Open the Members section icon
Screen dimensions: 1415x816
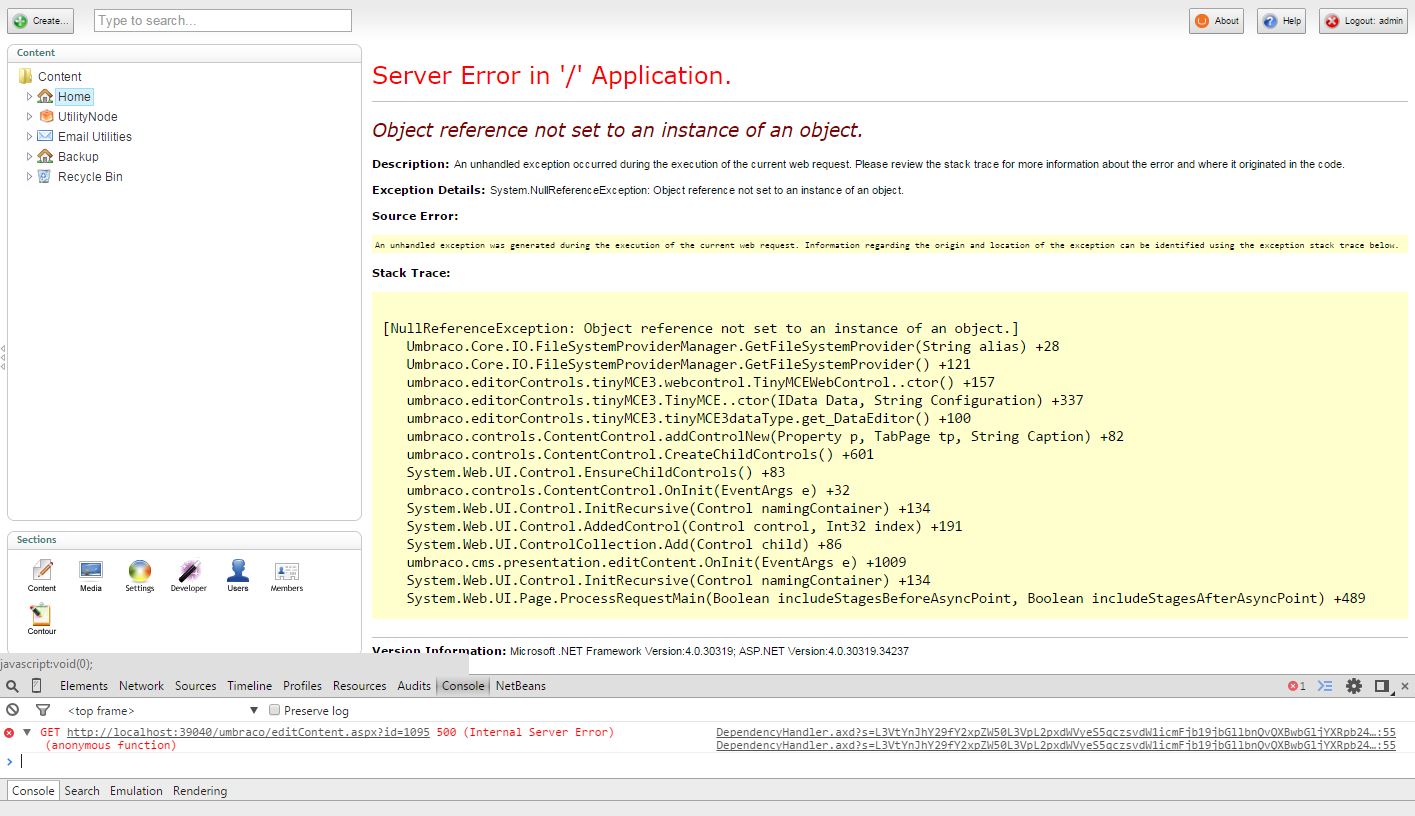287,576
